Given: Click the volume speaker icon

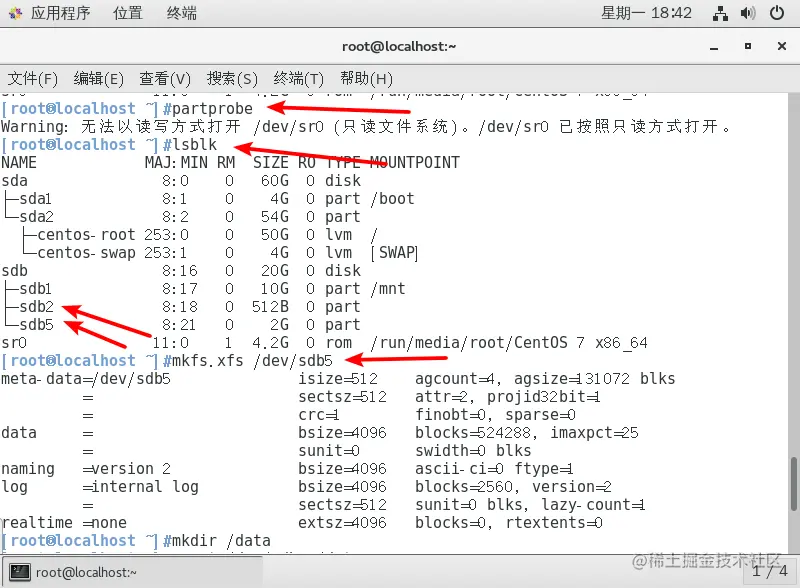Looking at the screenshot, I should click(x=747, y=13).
